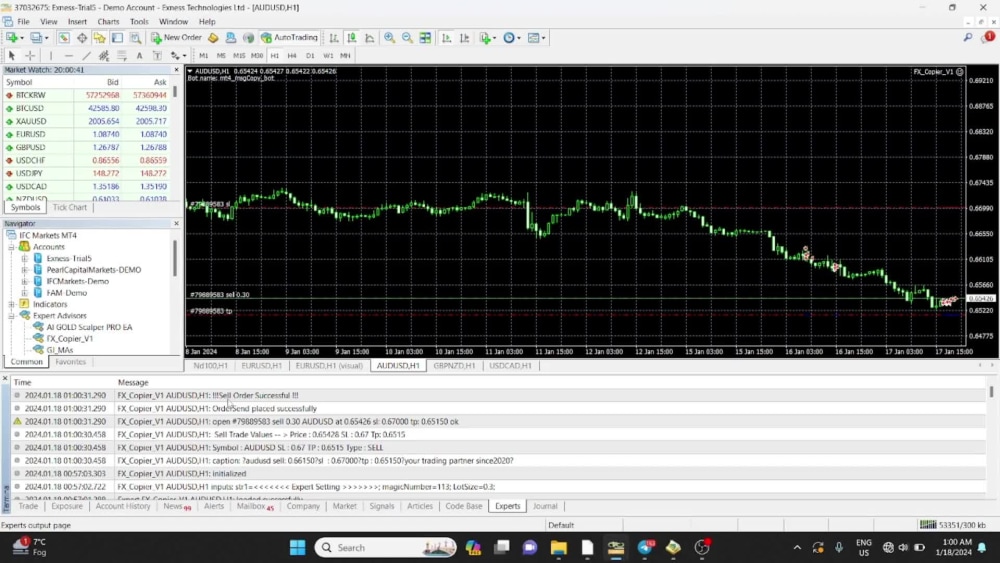
Task: Toggle the Terminal window toolbar icon
Action: 117,38
